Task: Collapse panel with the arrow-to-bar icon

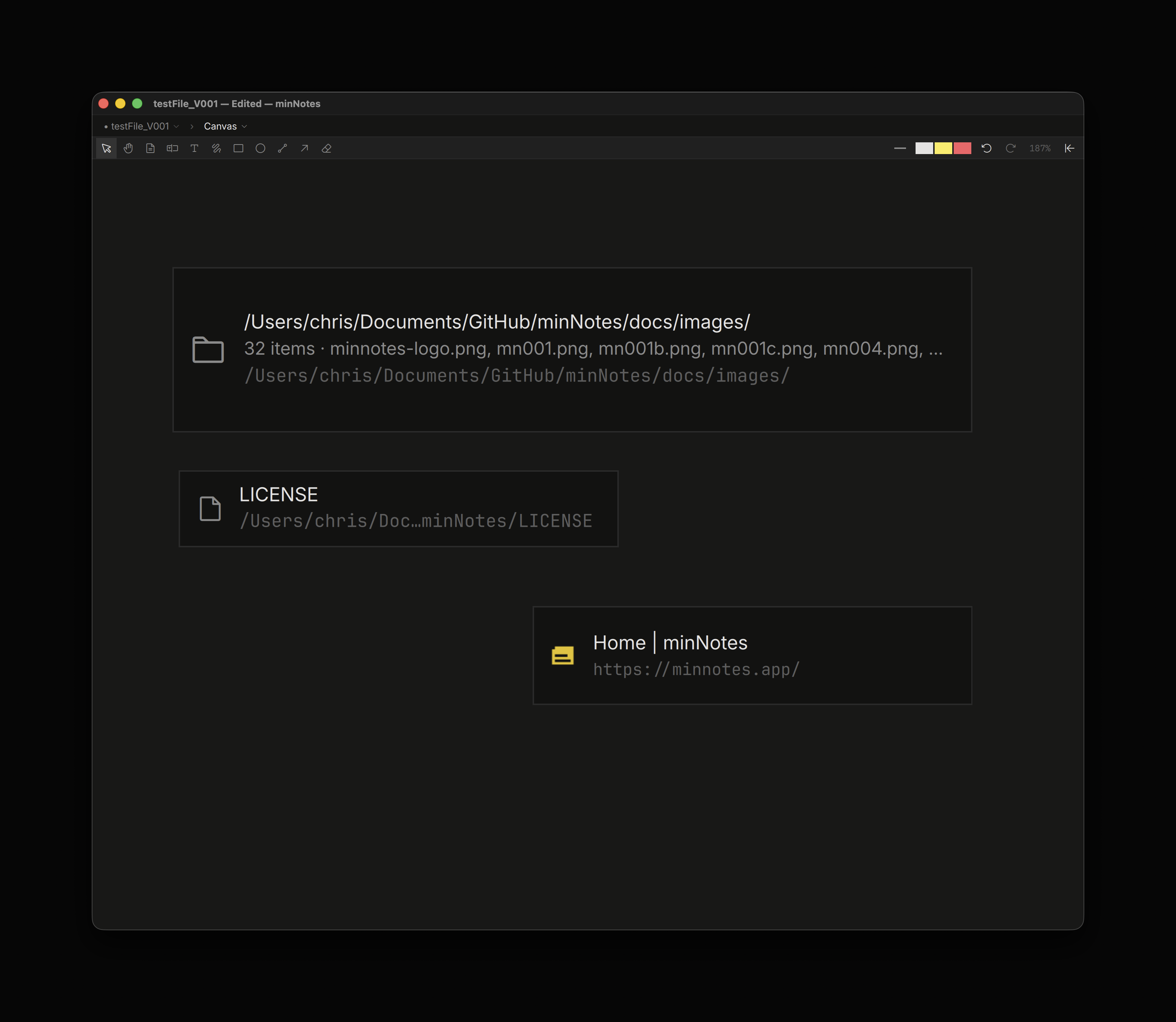Action: coord(1069,148)
